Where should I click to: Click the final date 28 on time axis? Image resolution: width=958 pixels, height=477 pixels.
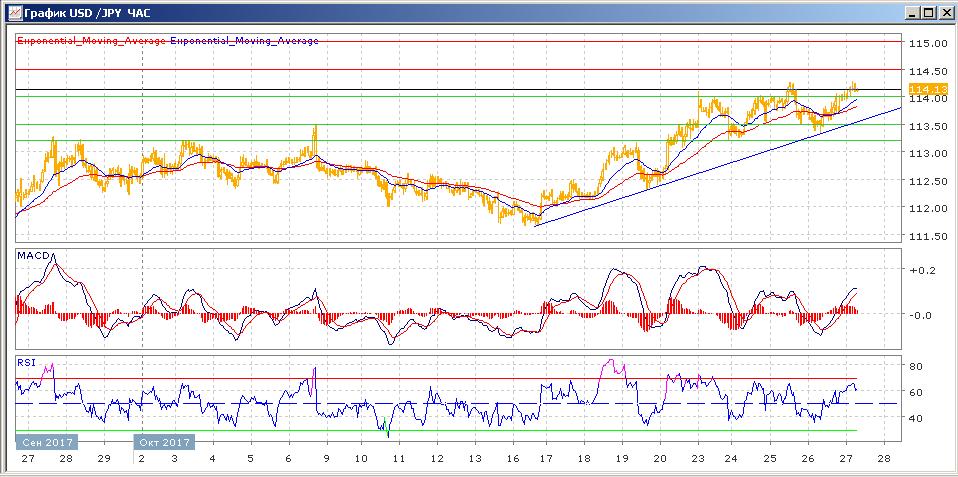(883, 458)
